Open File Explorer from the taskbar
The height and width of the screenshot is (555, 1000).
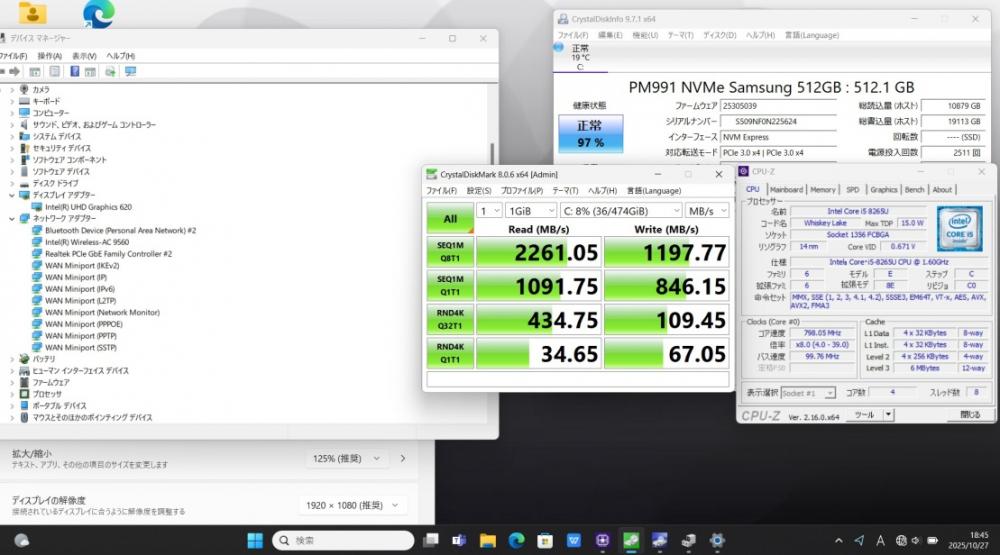(487, 540)
